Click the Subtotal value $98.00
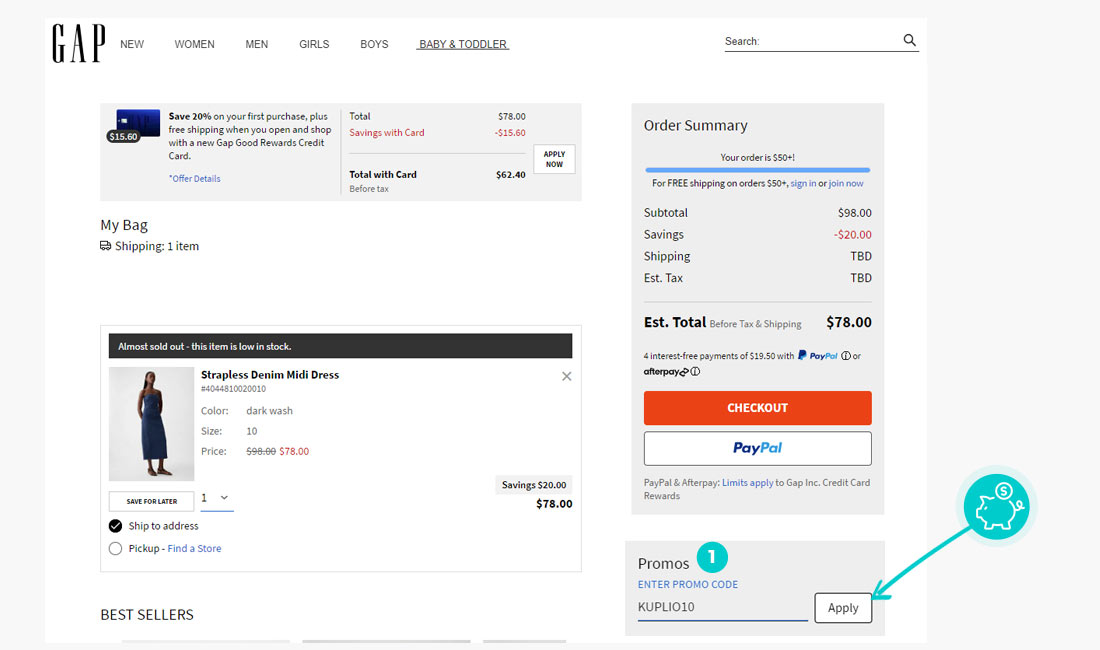This screenshot has height=650, width=1100. click(x=854, y=212)
